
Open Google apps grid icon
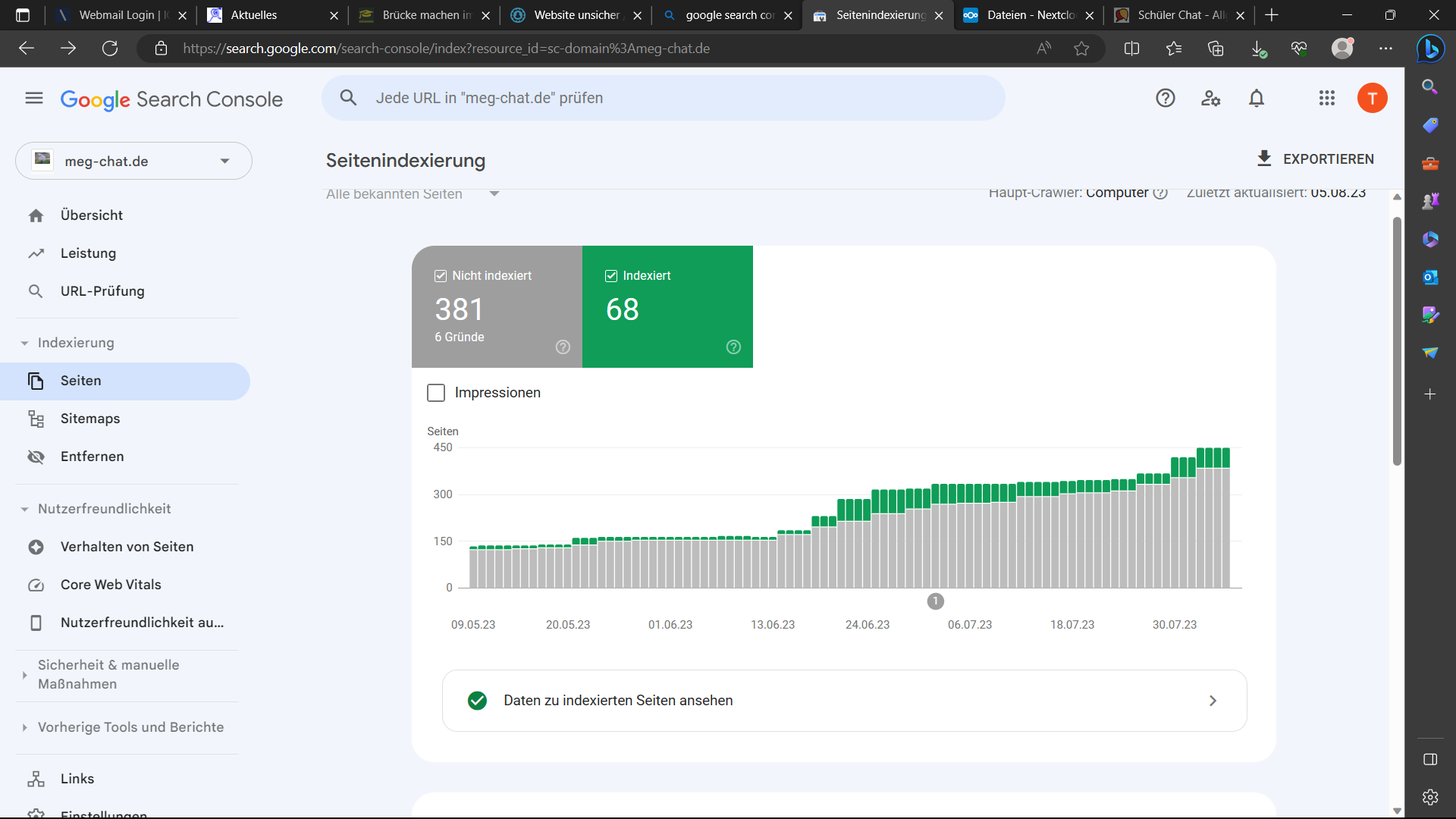tap(1326, 98)
